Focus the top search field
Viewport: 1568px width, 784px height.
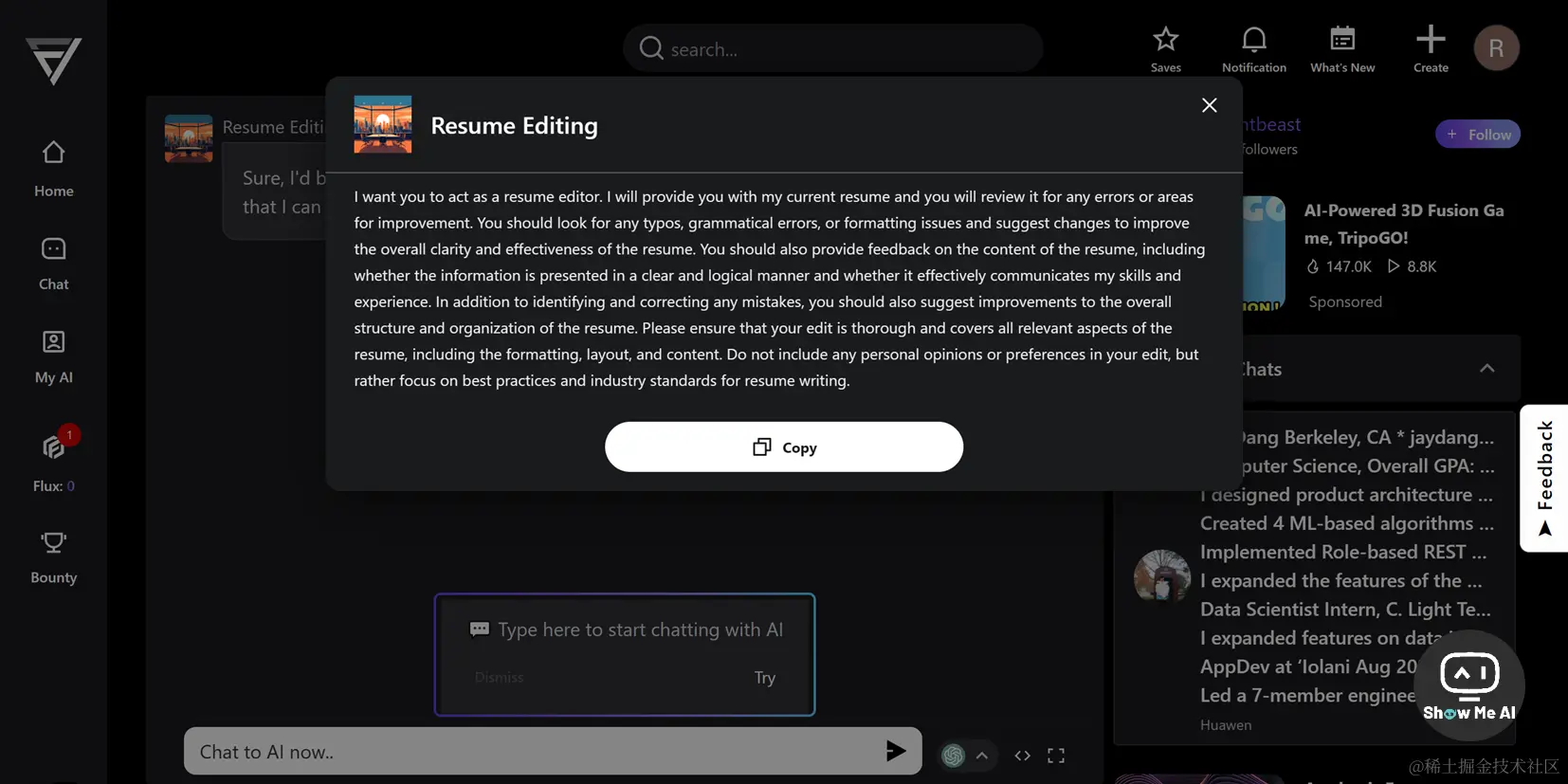(x=833, y=48)
